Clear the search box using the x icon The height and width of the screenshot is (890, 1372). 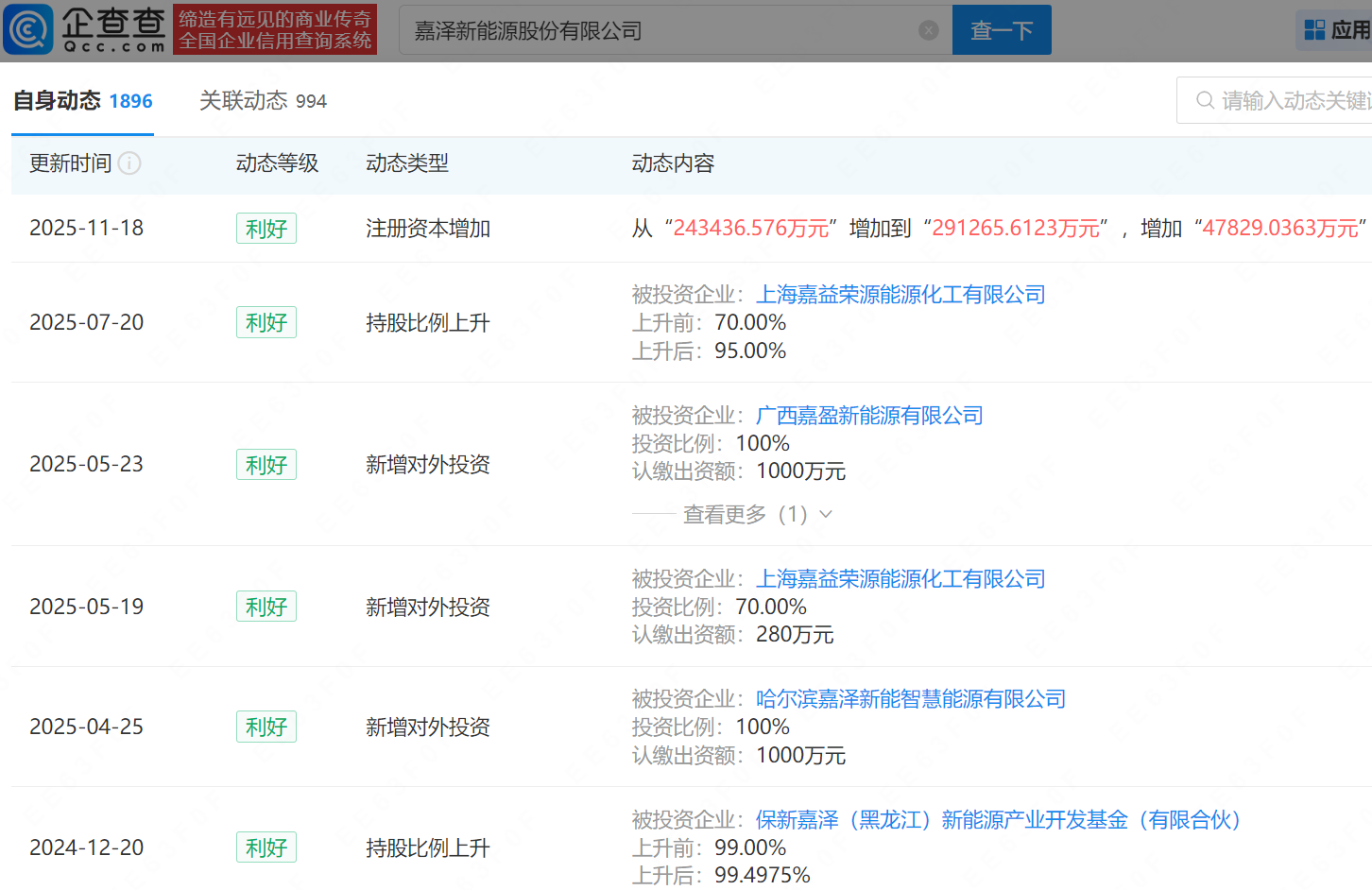tap(928, 29)
